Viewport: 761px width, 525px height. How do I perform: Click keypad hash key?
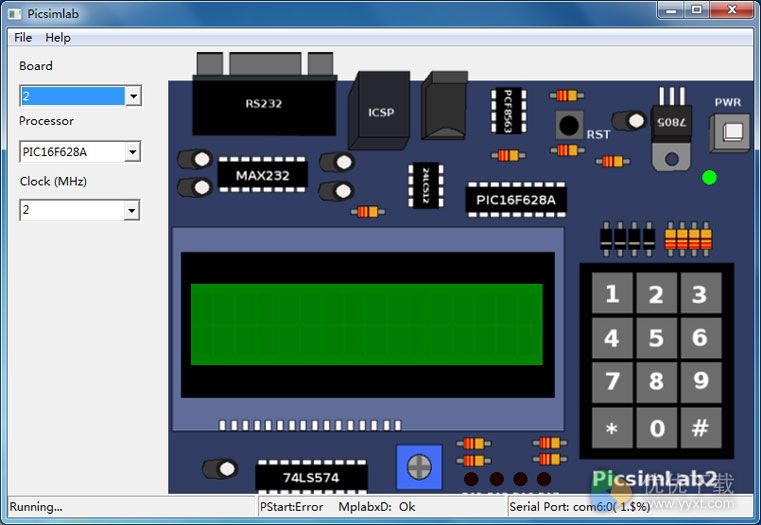[700, 427]
